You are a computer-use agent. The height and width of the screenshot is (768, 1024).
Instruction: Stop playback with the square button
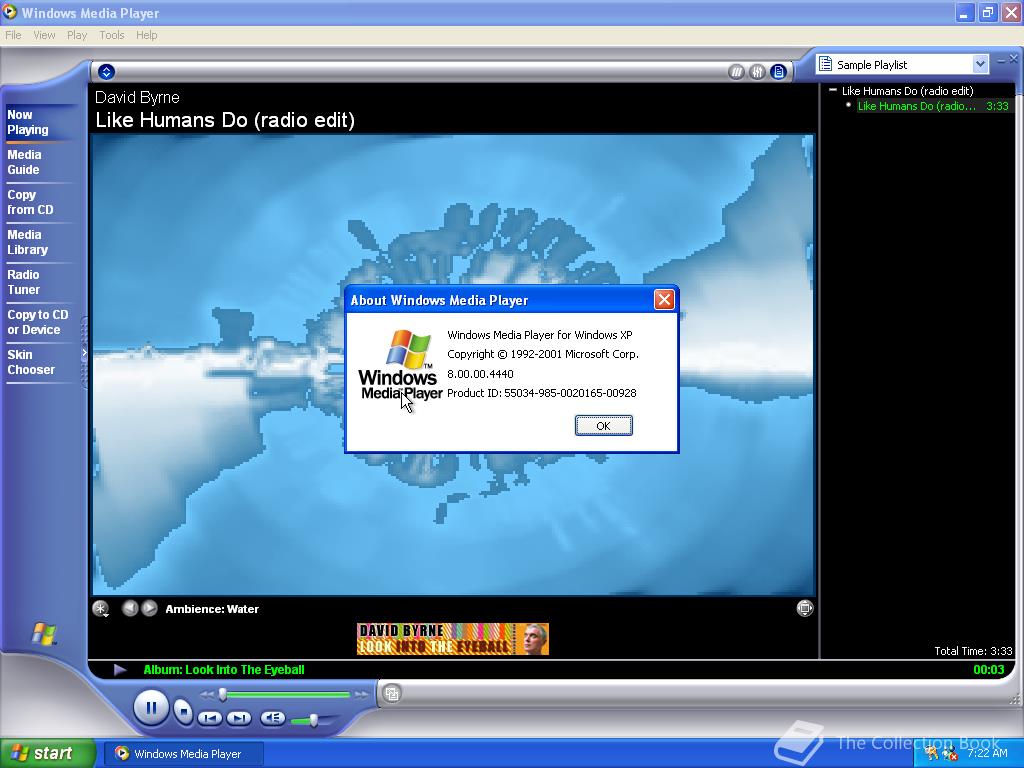[184, 711]
